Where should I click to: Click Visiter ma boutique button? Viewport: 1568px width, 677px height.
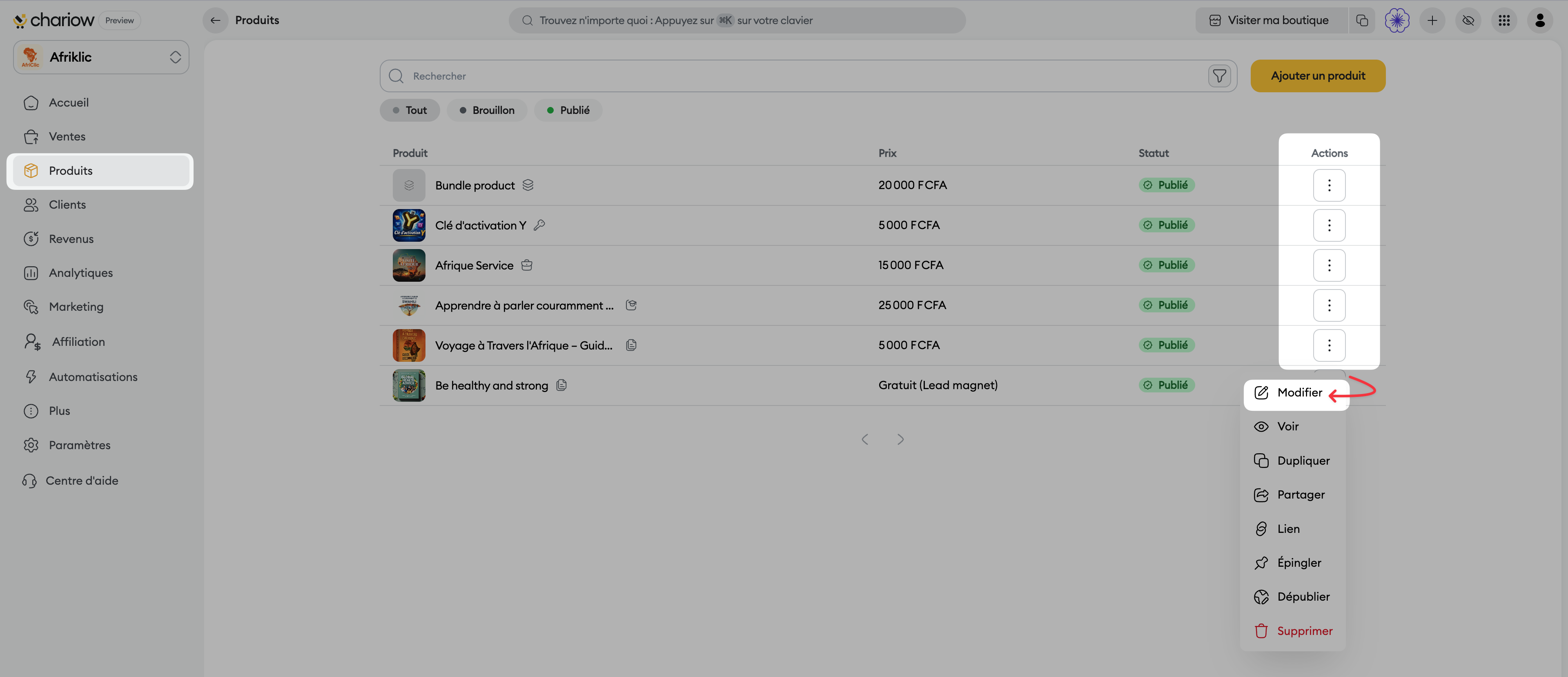(x=1272, y=20)
